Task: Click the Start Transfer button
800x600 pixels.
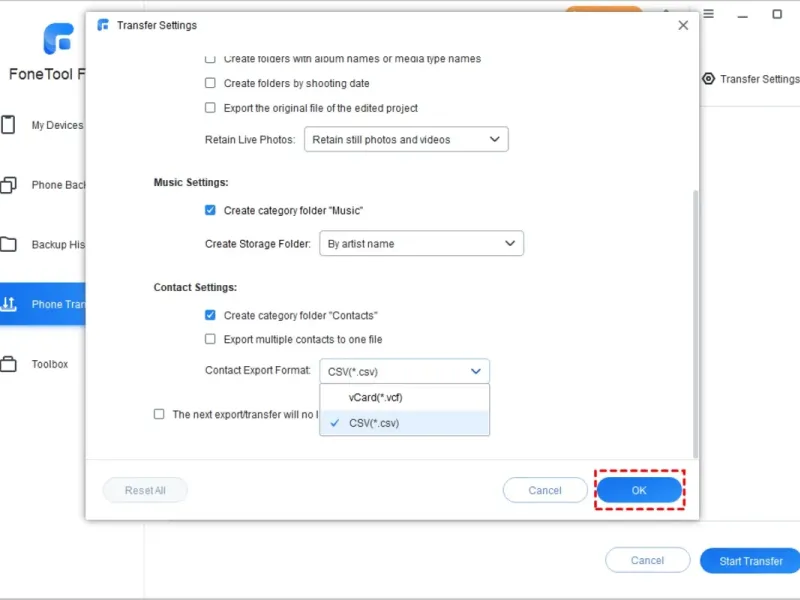Action: pyautogui.click(x=750, y=561)
